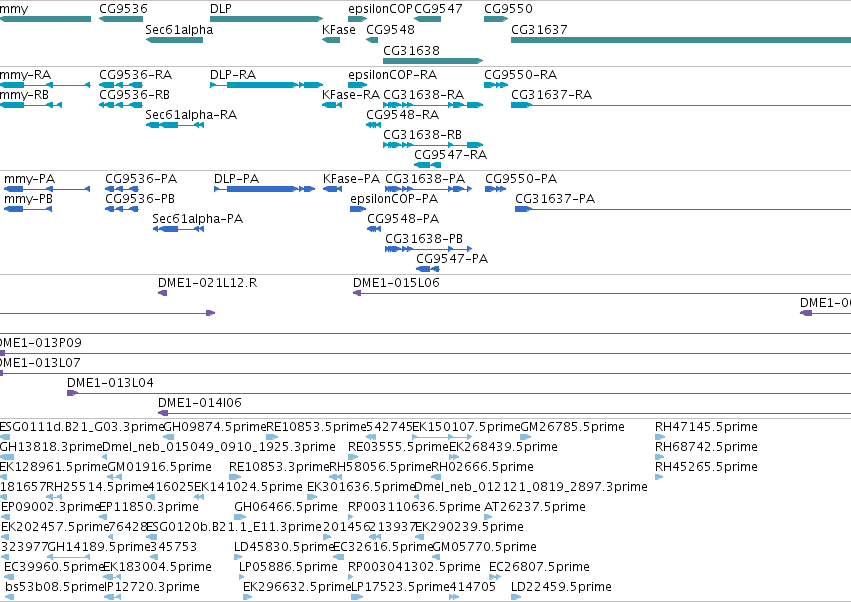Screen dimensions: 851x602
Task: Select EST AT26237.5prime
Action: [488, 517]
